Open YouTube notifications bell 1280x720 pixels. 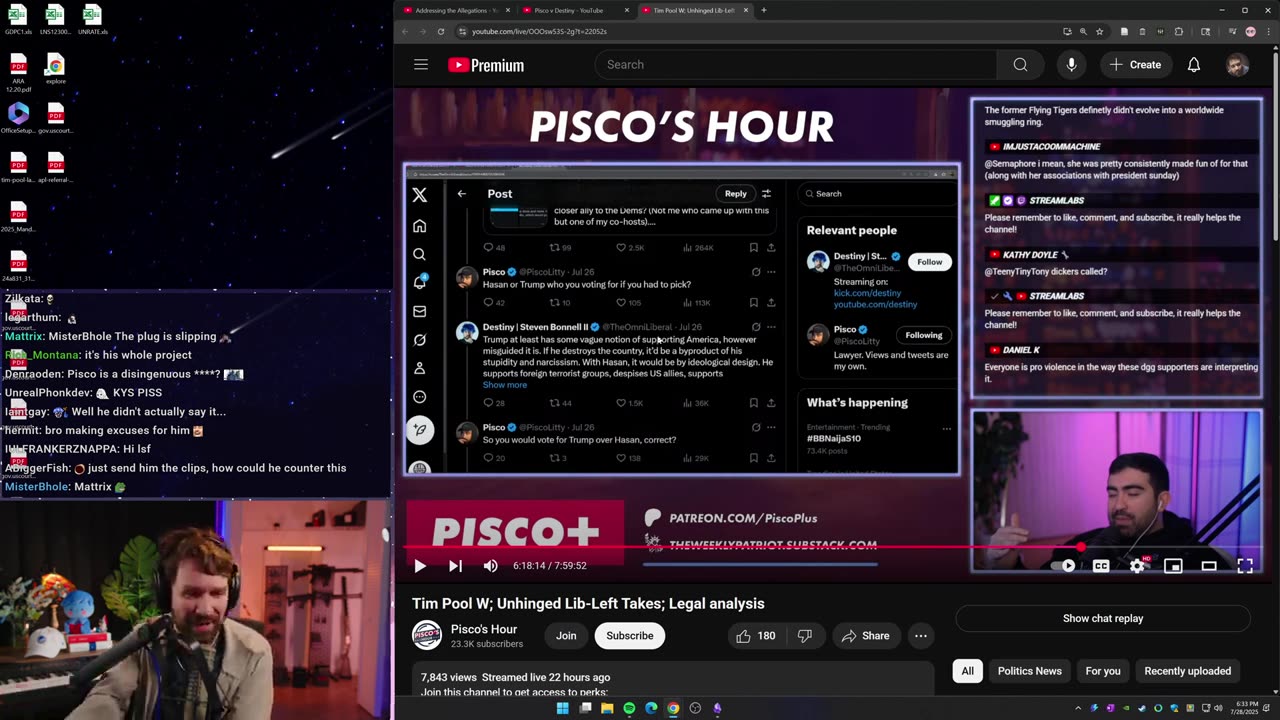tap(1193, 65)
